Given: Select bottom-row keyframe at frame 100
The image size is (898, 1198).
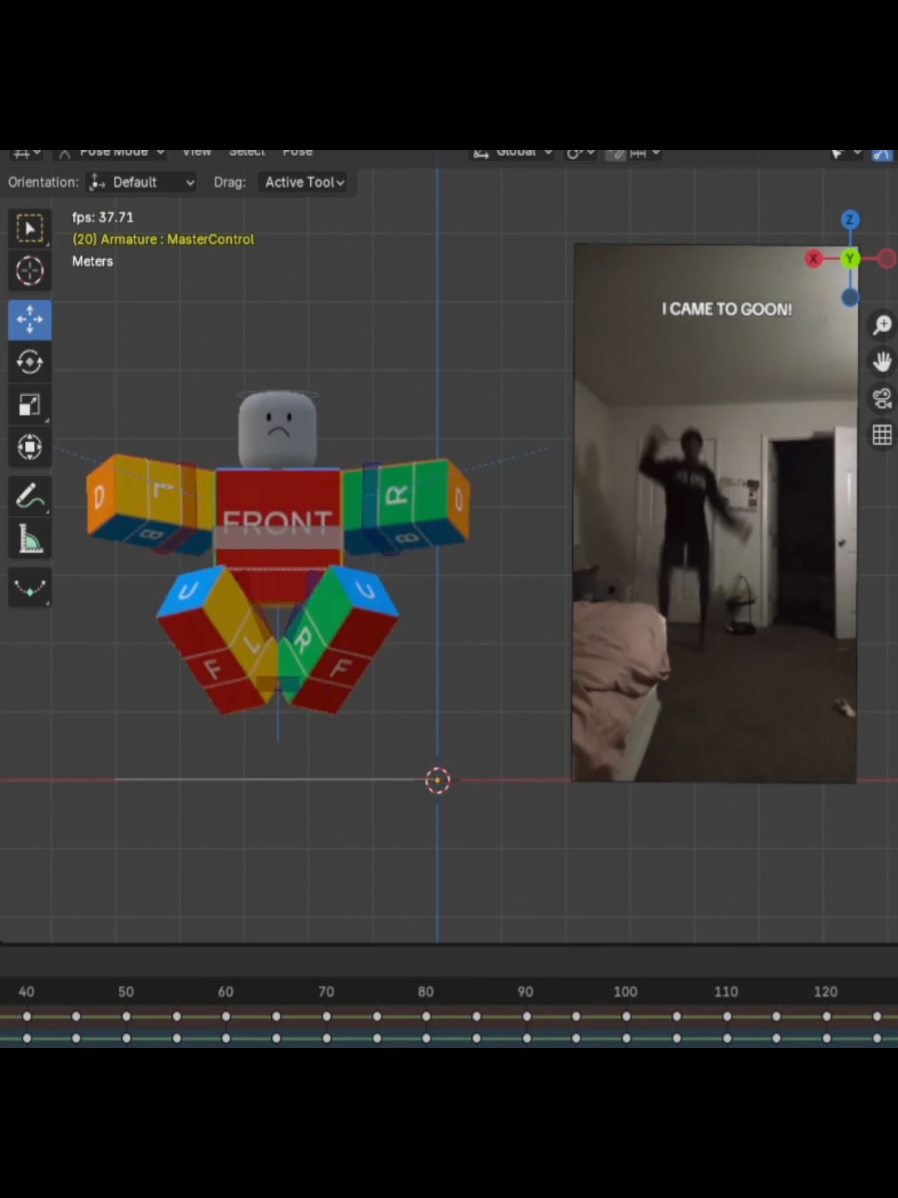Looking at the screenshot, I should [626, 1038].
